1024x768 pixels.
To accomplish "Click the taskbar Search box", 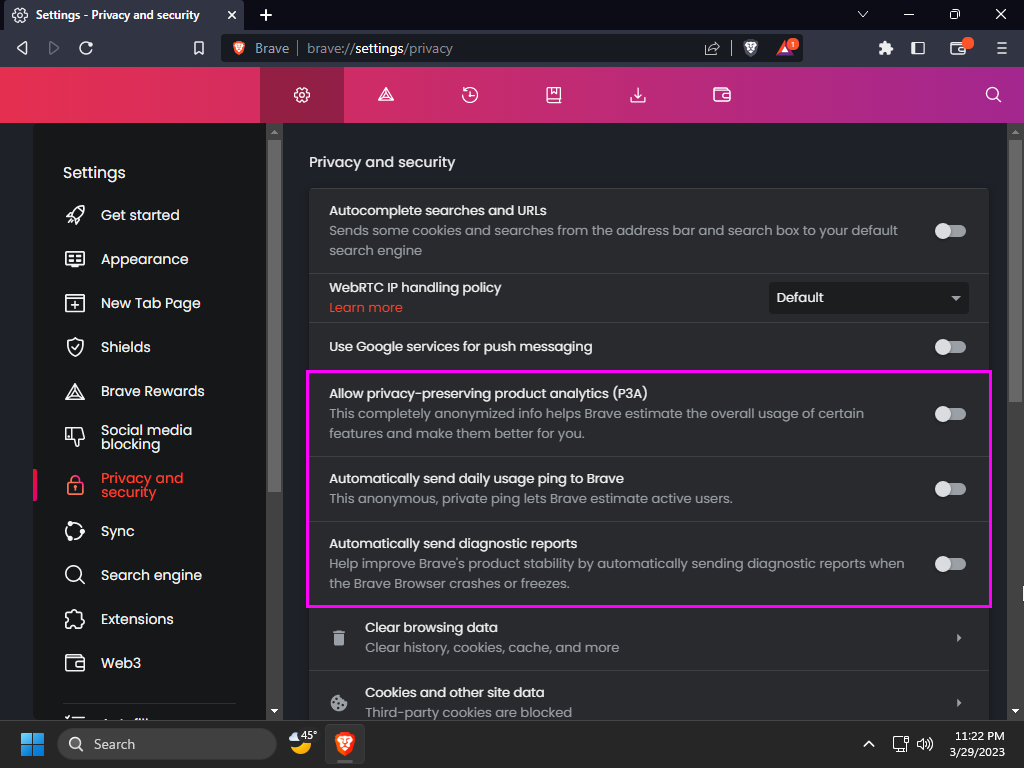I will coord(167,744).
